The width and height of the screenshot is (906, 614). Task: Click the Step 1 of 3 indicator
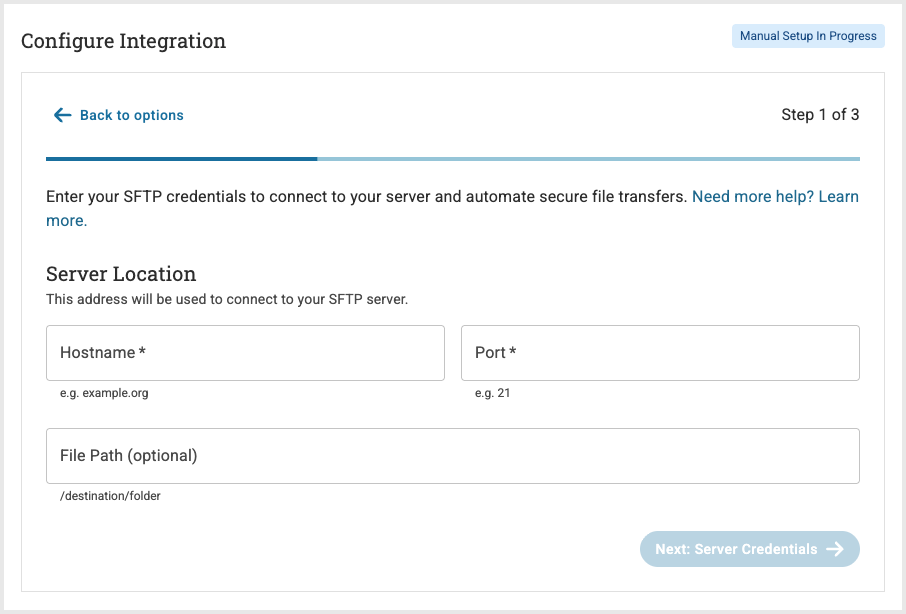820,115
